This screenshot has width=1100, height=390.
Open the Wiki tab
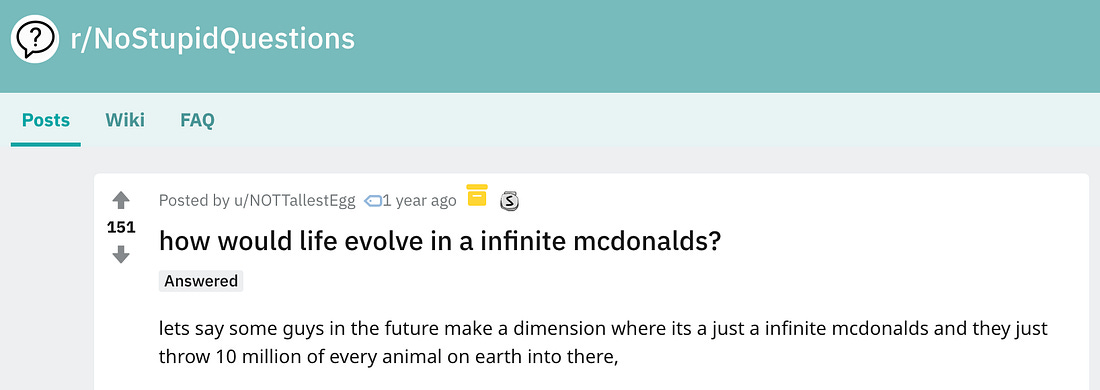[x=125, y=121]
